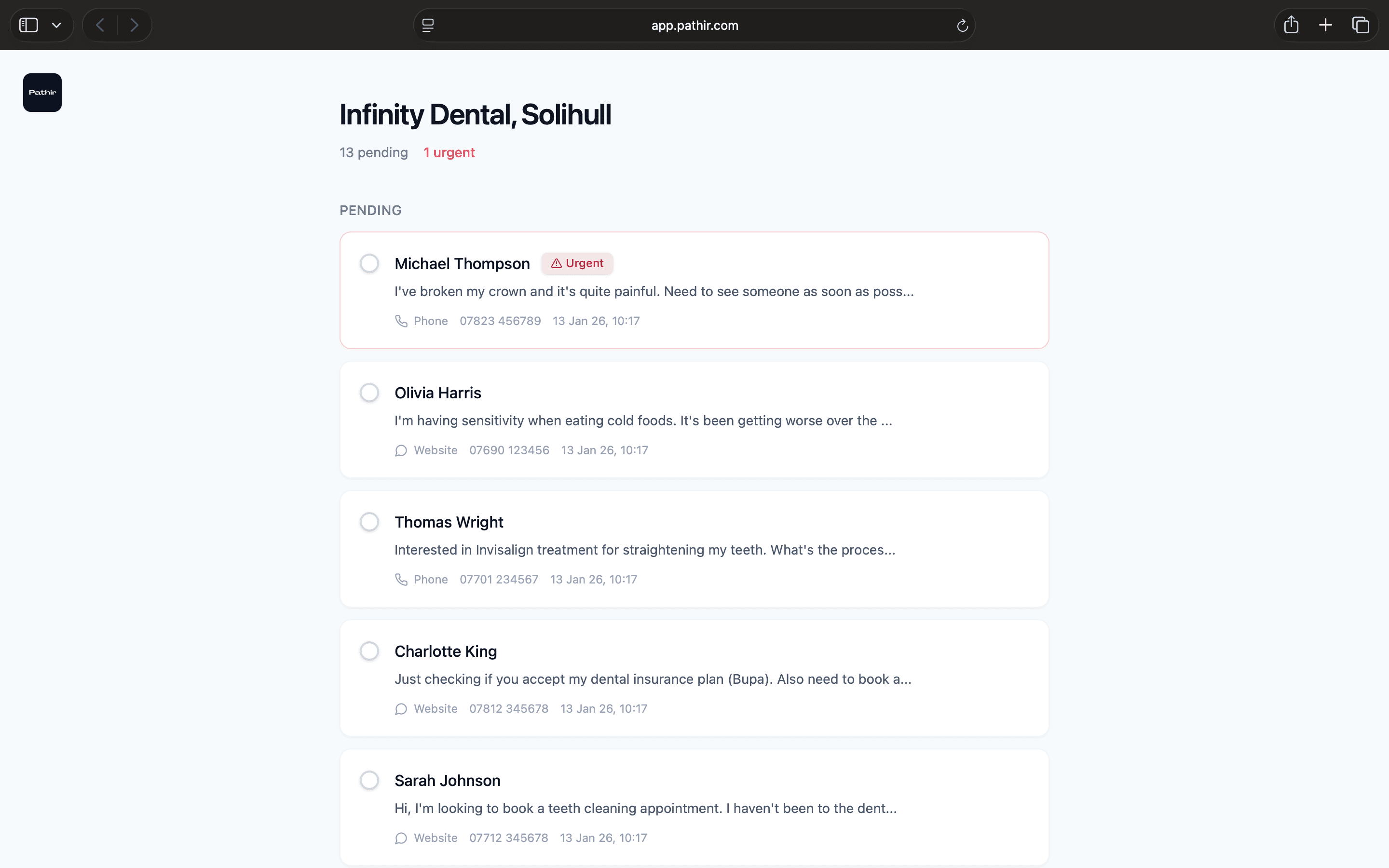Screen dimensions: 1389x868
Task: Click the reload page icon
Action: point(963,25)
